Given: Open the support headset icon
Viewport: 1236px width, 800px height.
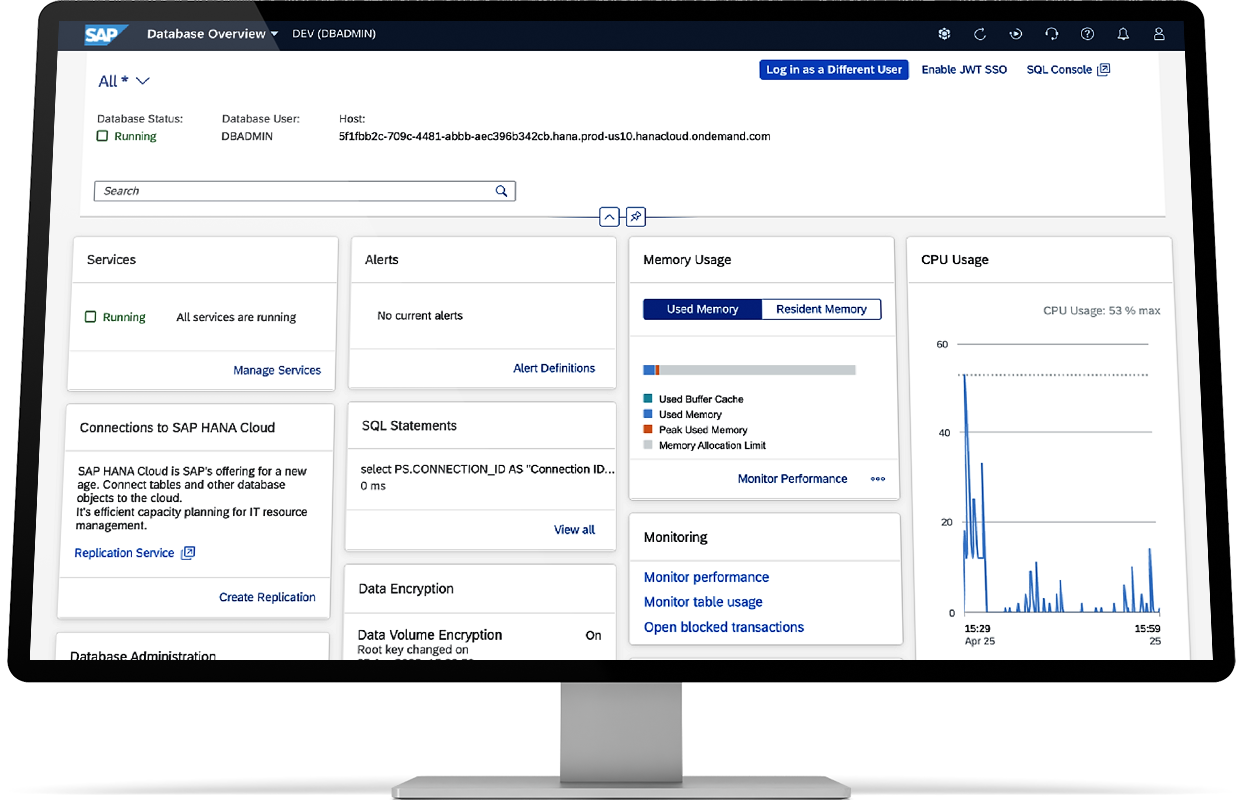Looking at the screenshot, I should pos(1052,34).
